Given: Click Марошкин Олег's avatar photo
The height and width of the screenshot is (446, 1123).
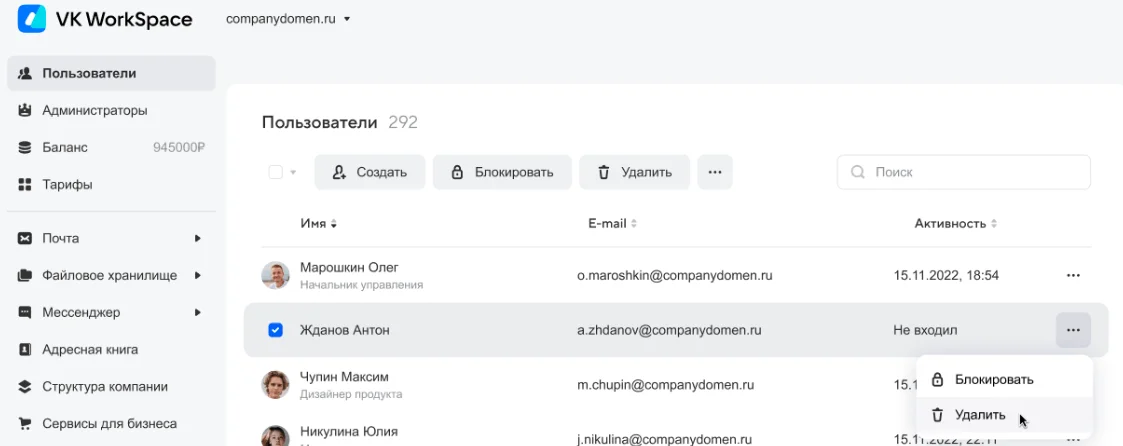Looking at the screenshot, I should [276, 275].
